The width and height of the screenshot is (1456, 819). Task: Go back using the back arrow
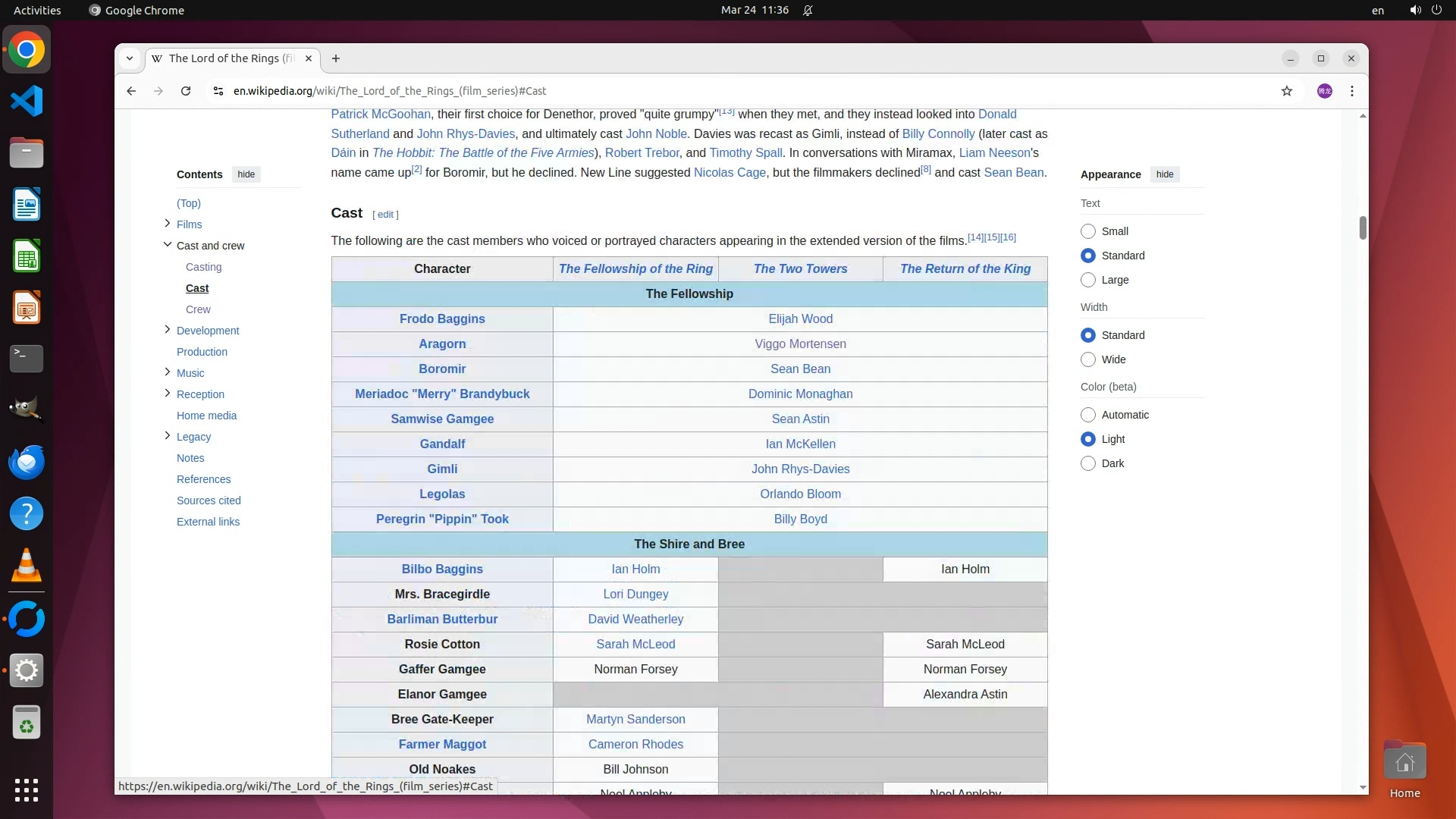(131, 91)
